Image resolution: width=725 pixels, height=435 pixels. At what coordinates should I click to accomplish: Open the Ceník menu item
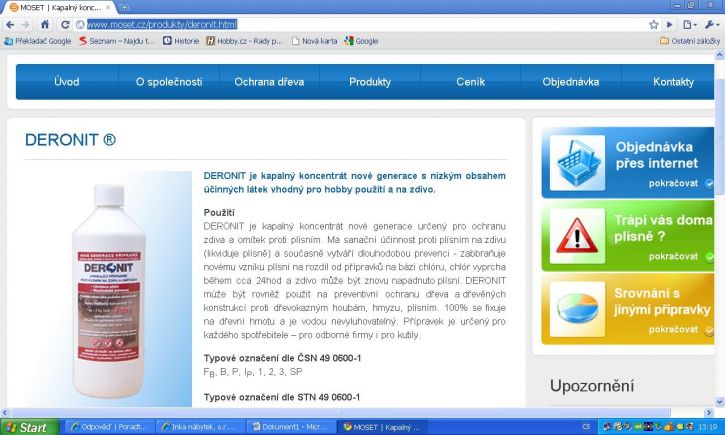(x=470, y=82)
